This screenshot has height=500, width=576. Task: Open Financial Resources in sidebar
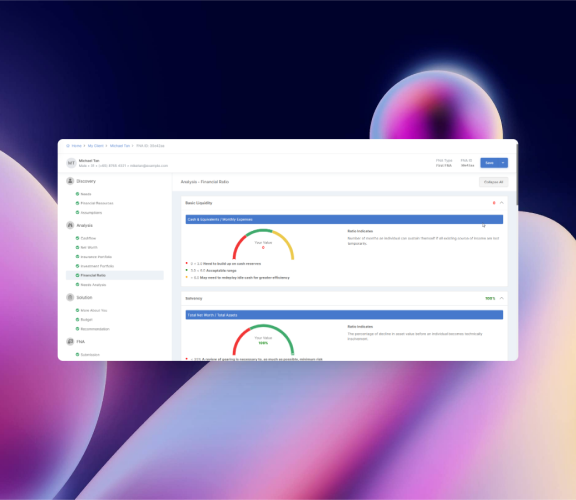click(x=97, y=203)
